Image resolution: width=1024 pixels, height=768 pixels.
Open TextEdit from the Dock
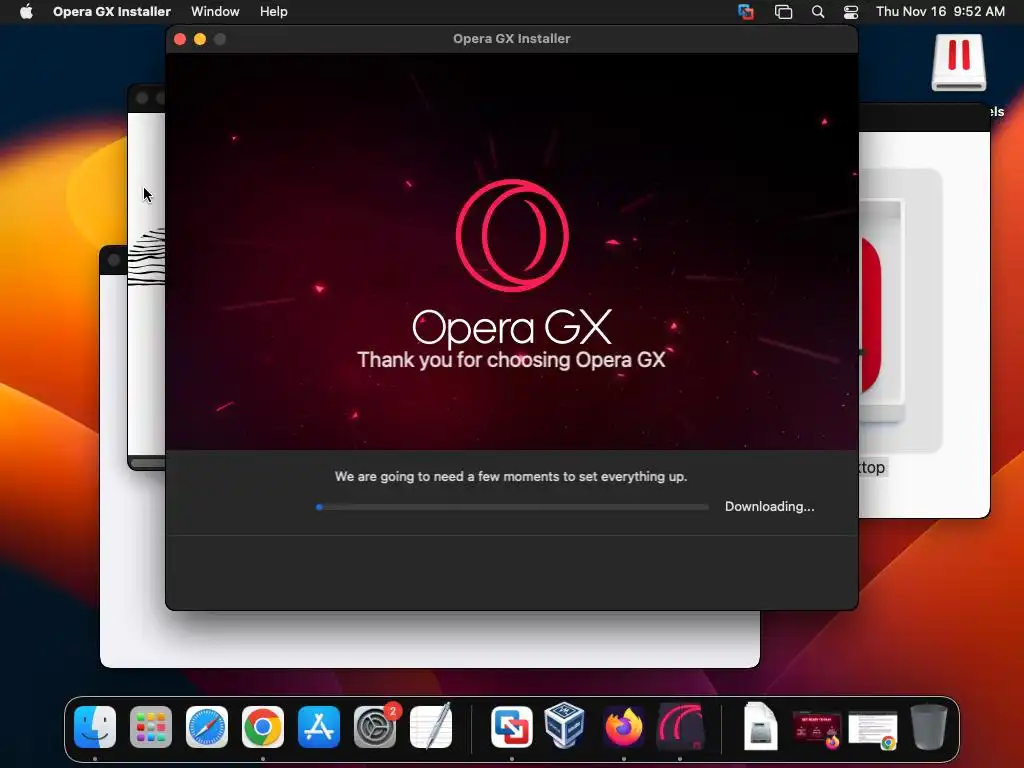(x=431, y=726)
